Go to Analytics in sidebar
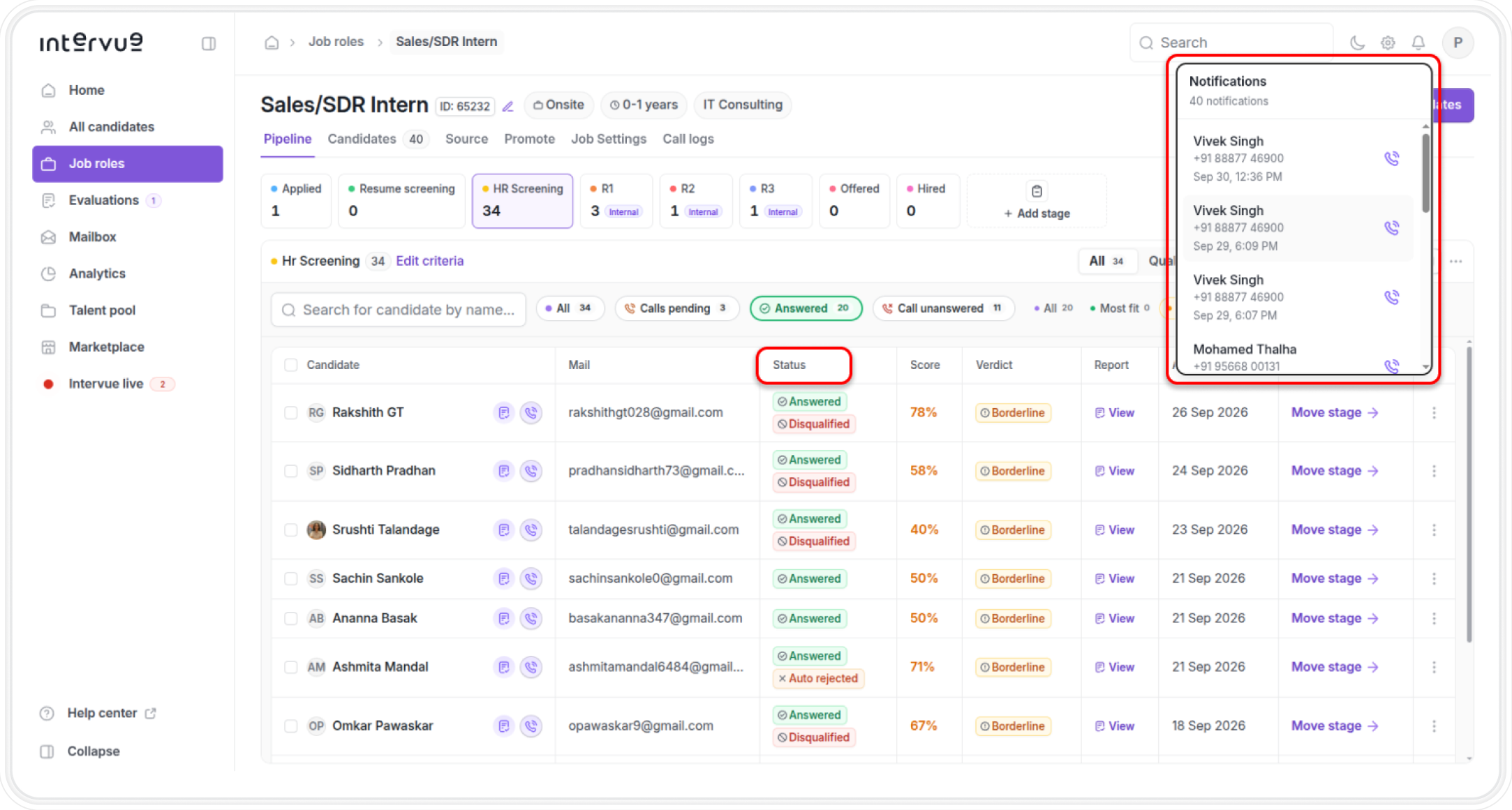Image resolution: width=1512 pixels, height=810 pixels. pyautogui.click(x=128, y=273)
